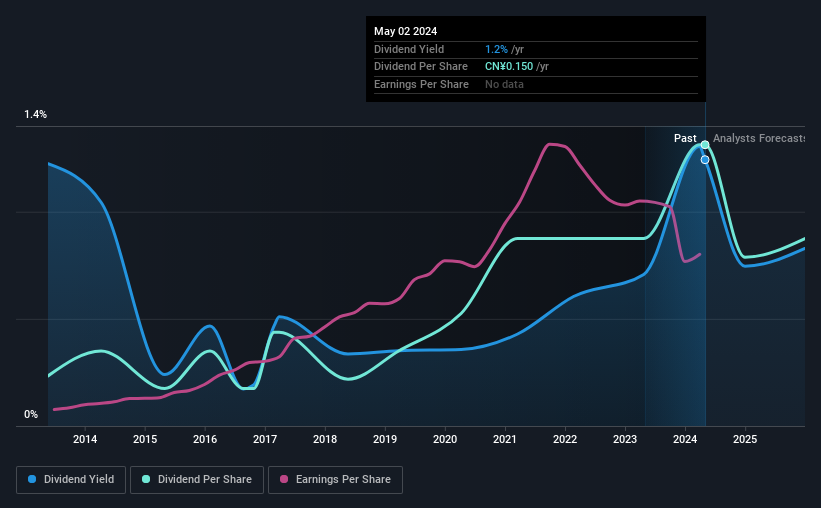Click the 0% y-axis label
Image resolution: width=821 pixels, height=508 pixels.
tap(31, 414)
